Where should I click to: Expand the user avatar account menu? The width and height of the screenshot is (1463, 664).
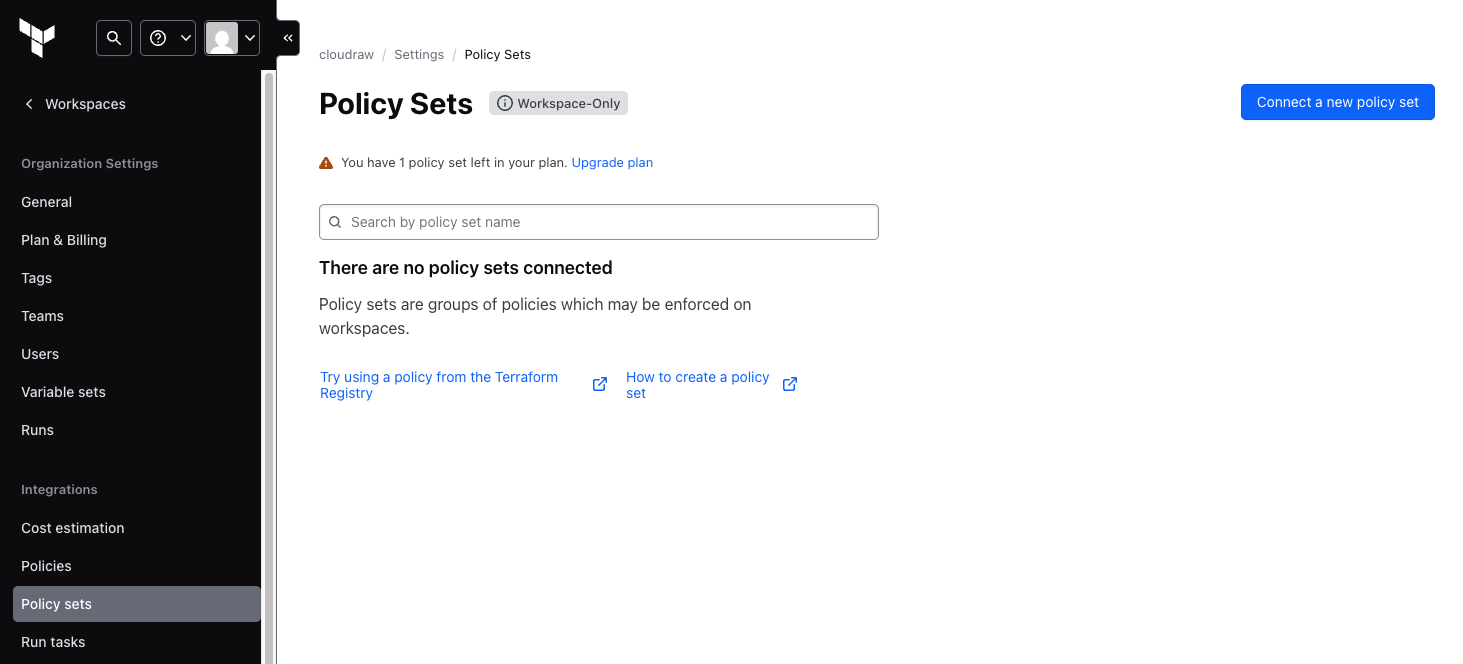(x=232, y=38)
